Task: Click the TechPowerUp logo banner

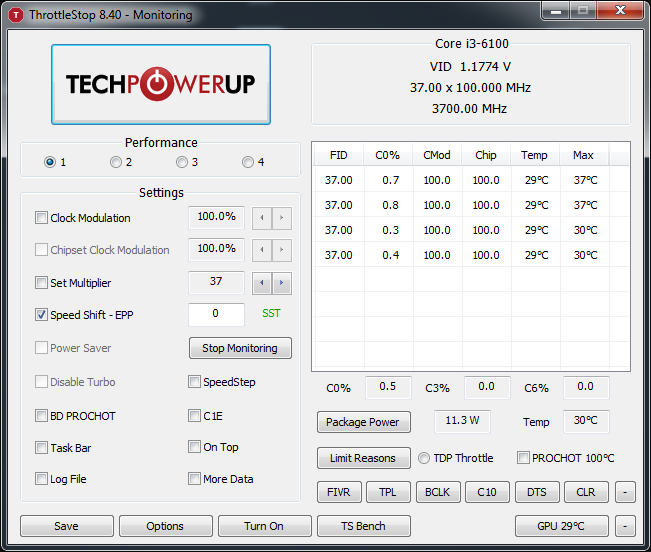Action: pos(161,84)
